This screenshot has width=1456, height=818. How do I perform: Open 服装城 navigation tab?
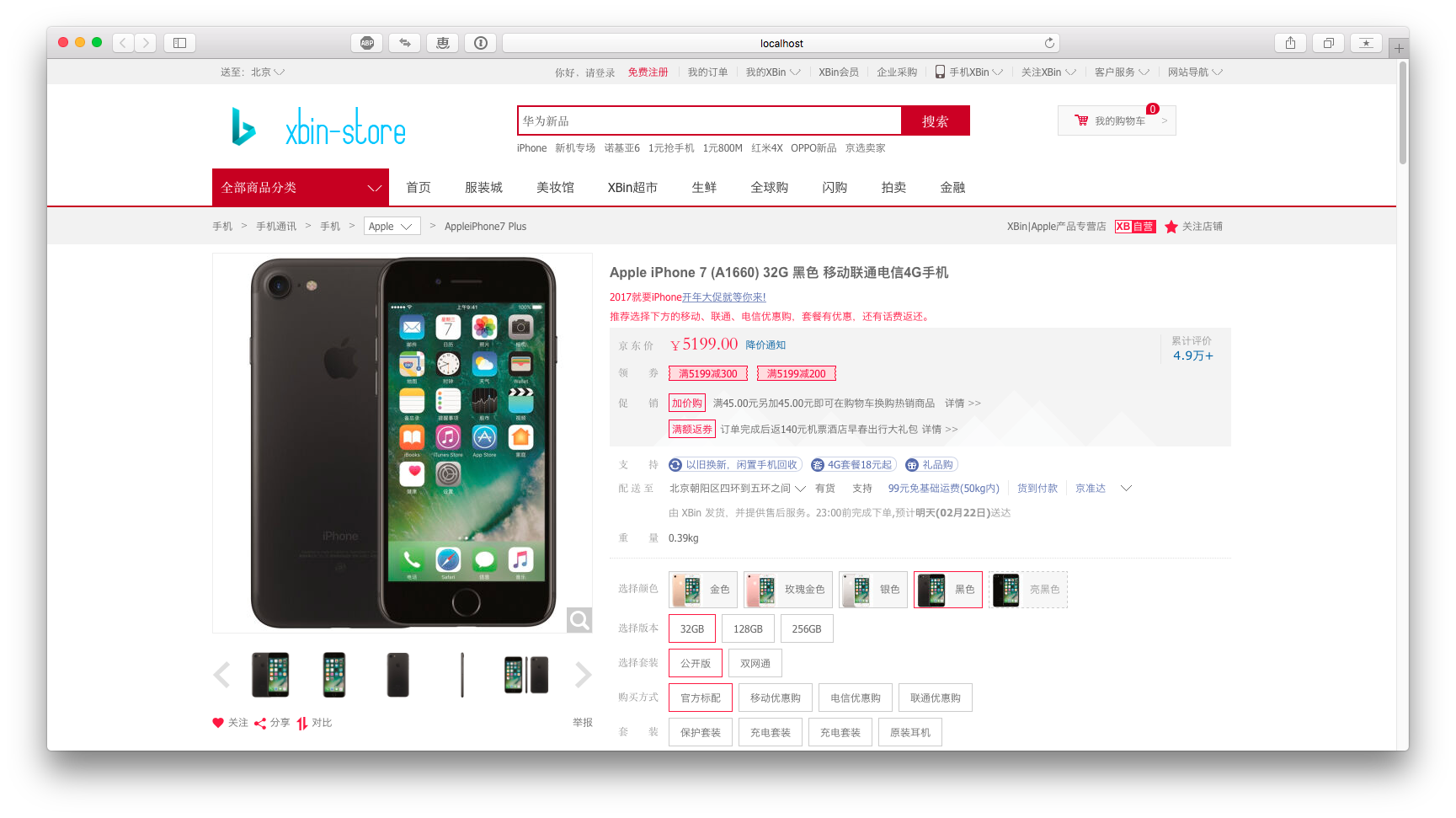(483, 188)
